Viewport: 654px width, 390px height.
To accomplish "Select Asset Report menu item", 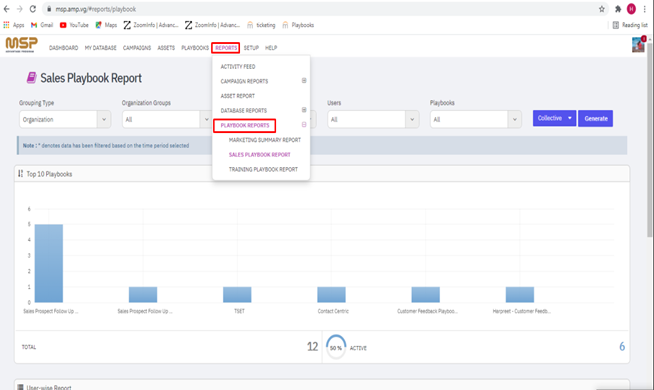I will (238, 96).
